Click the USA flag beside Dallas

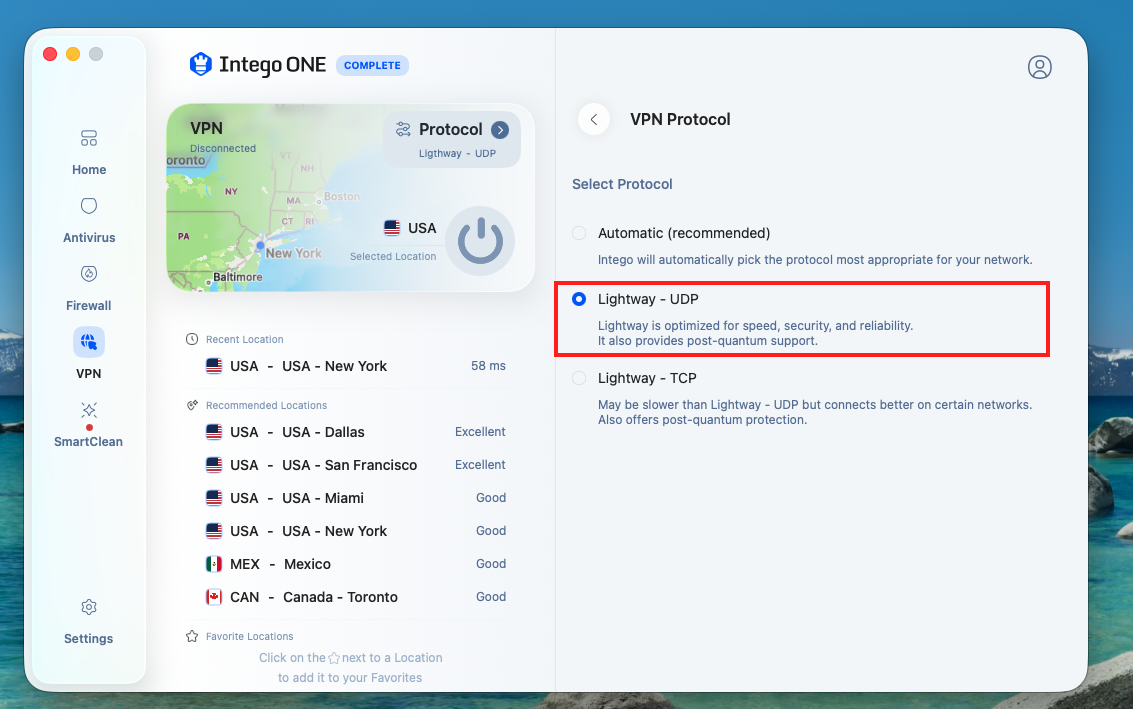(x=214, y=432)
